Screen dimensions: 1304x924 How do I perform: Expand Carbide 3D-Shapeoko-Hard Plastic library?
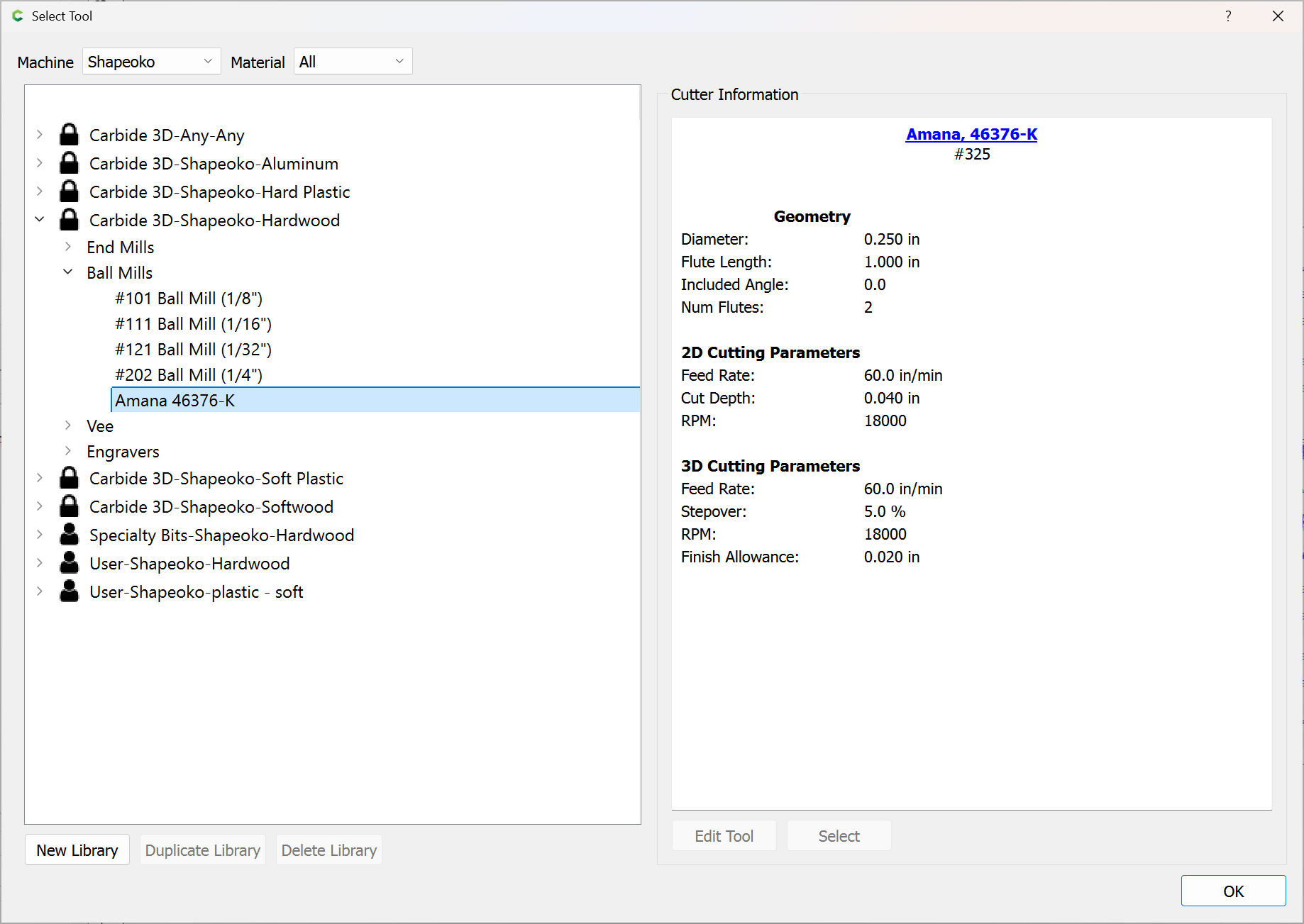click(x=40, y=191)
